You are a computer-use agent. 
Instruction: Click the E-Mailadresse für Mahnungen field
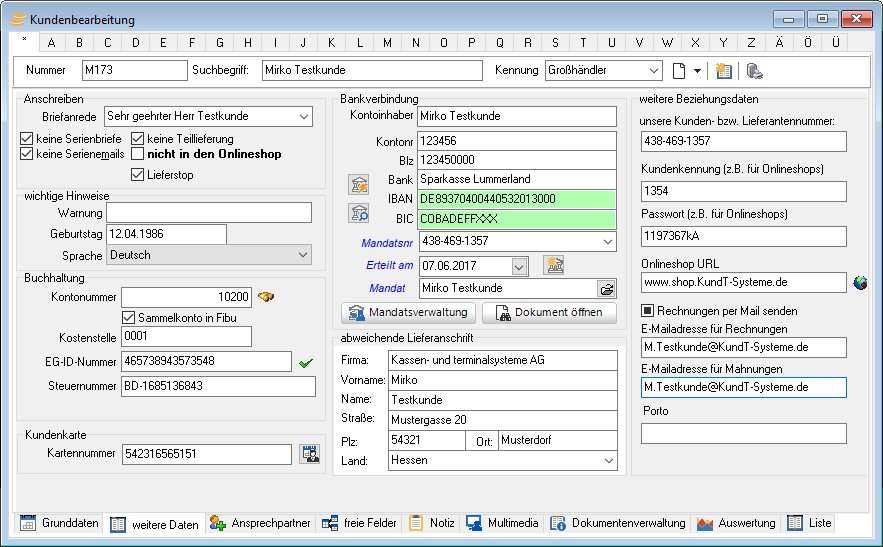click(743, 388)
